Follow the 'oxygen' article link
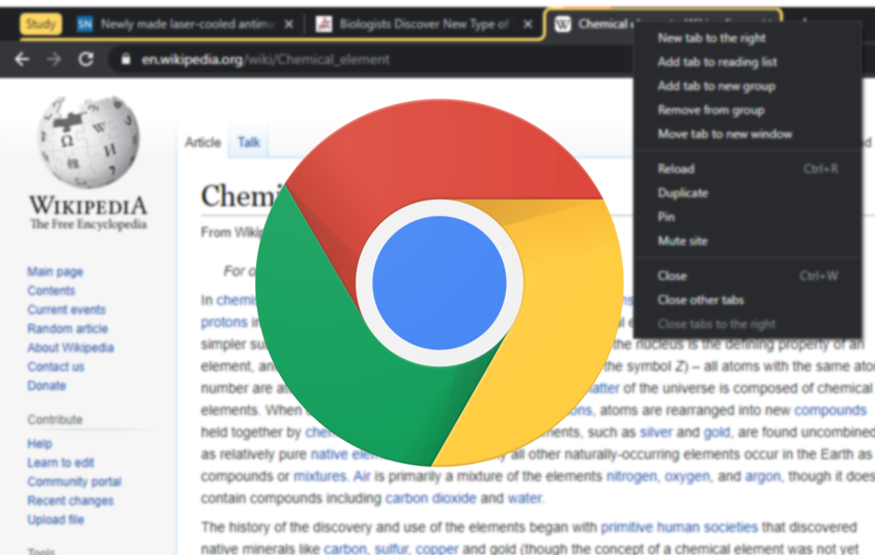 688,476
